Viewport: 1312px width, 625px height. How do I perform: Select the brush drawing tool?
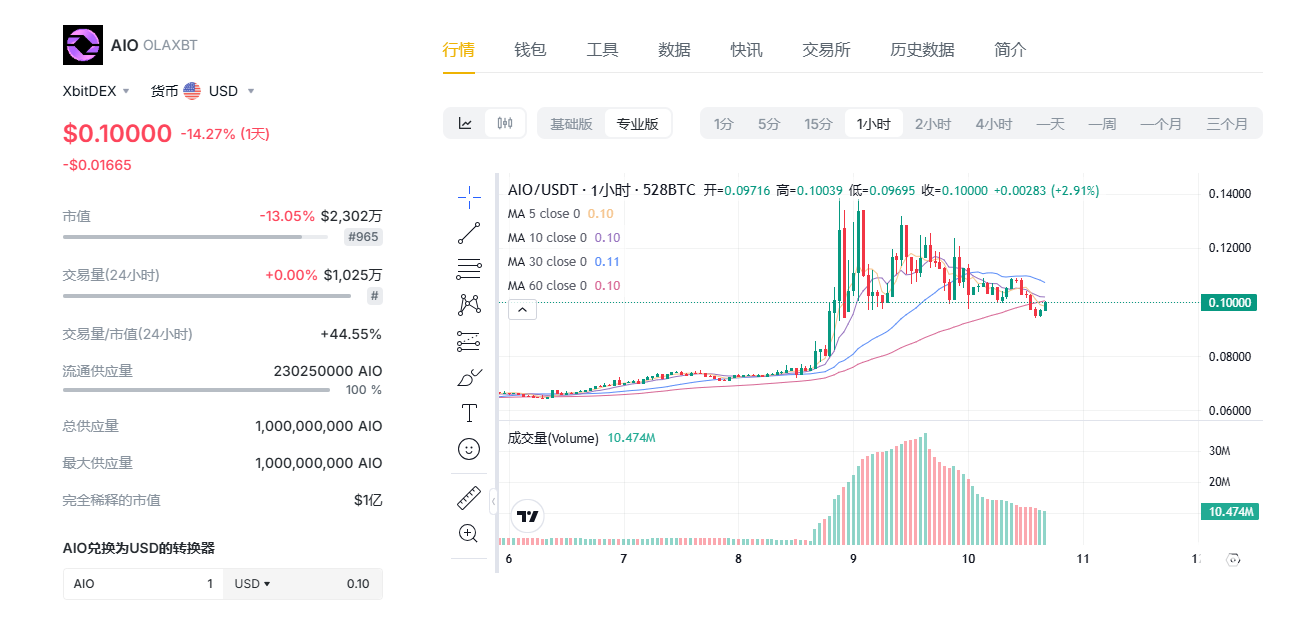(x=468, y=377)
